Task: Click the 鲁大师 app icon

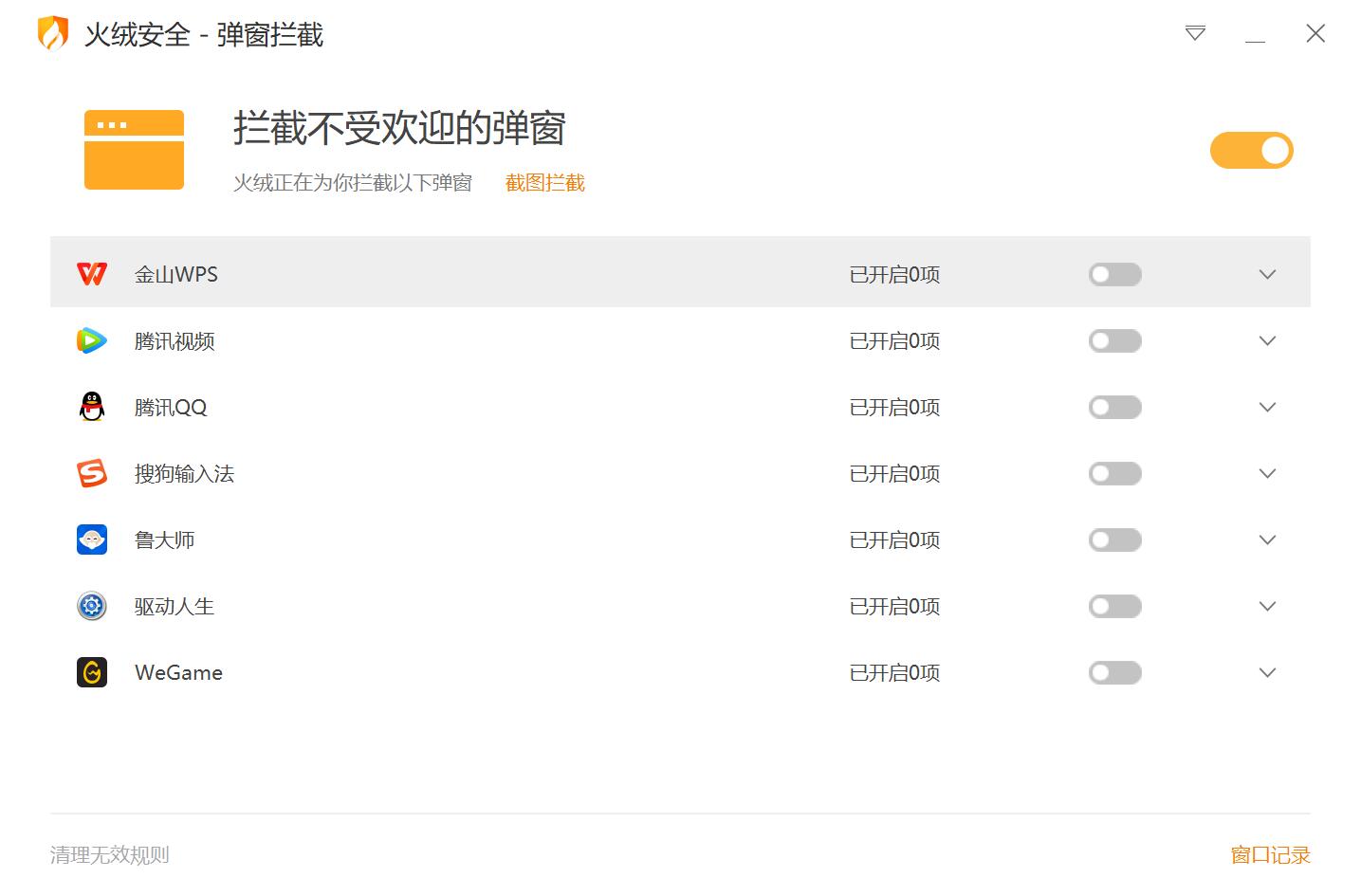Action: point(92,539)
